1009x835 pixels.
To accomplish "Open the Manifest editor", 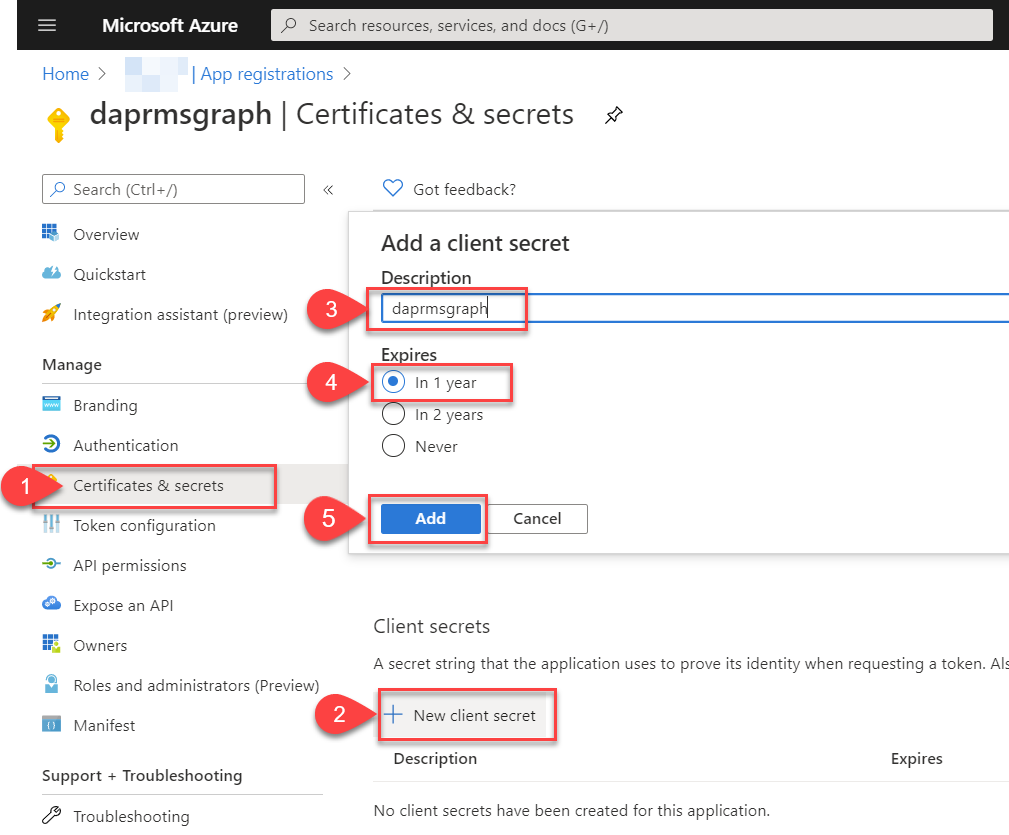I will (104, 726).
